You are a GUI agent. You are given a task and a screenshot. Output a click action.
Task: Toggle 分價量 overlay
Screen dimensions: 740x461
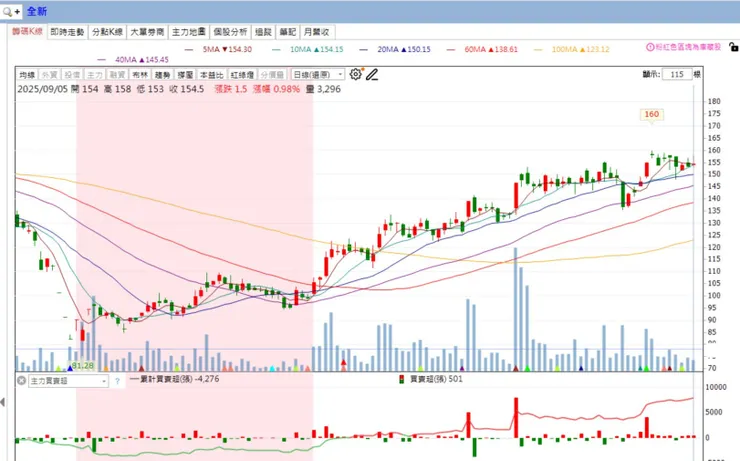[272, 75]
